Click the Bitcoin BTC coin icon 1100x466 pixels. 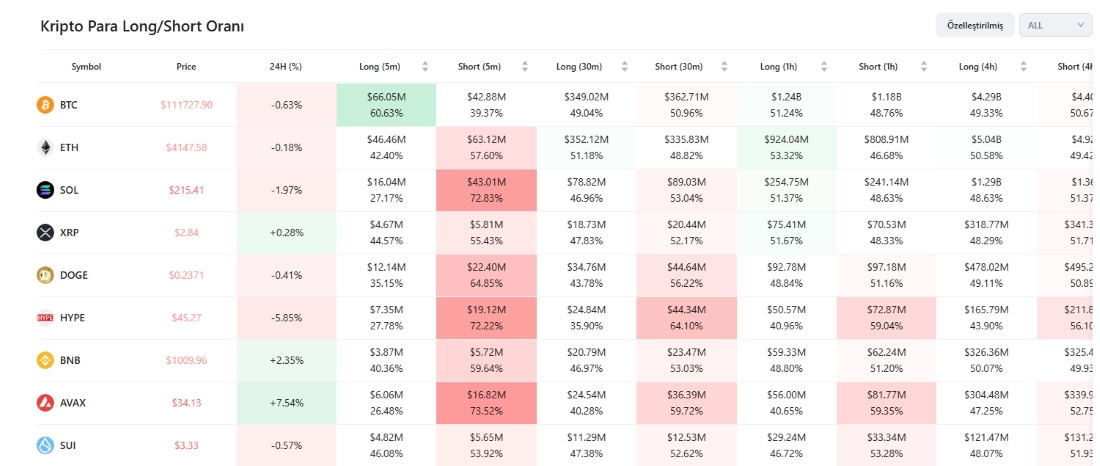click(45, 105)
